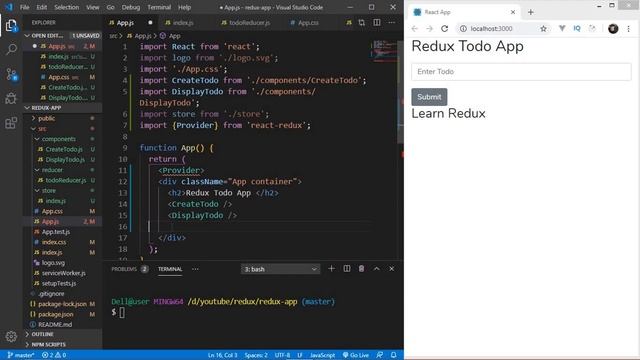This screenshot has width=640, height=360.
Task: Collapse the REDUX-APP folder section
Action: coord(61,108)
